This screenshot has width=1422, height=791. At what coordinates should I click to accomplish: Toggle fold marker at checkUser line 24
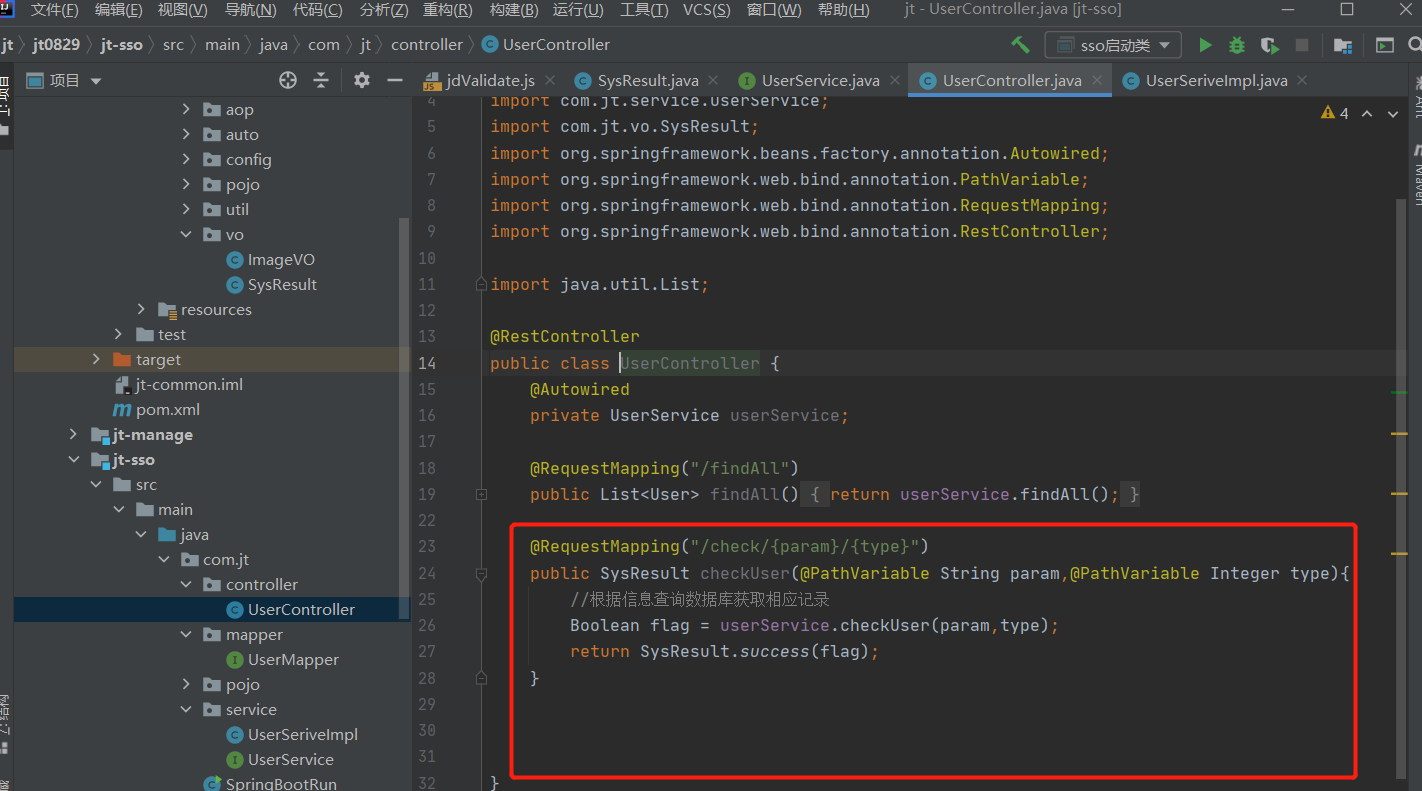tap(481, 573)
